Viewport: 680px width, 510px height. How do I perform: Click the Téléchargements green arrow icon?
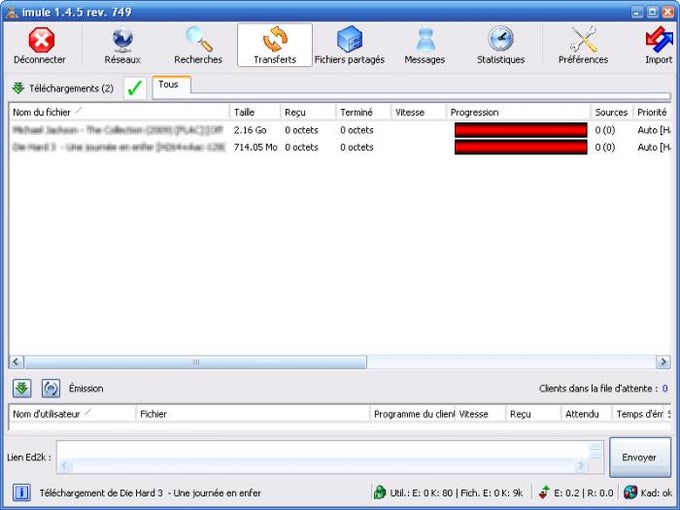pos(18,88)
